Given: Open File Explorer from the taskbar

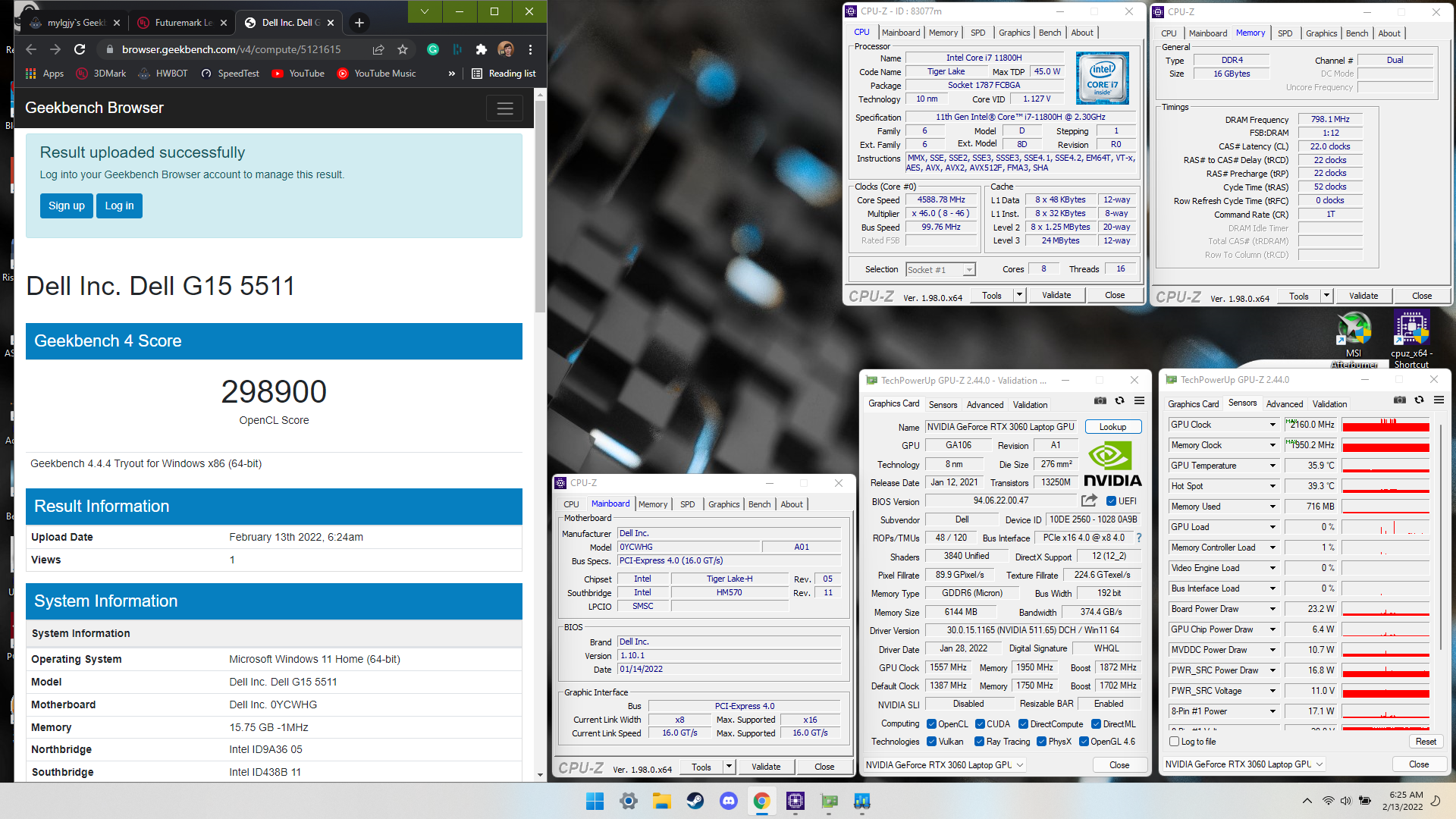Looking at the screenshot, I should 662,801.
